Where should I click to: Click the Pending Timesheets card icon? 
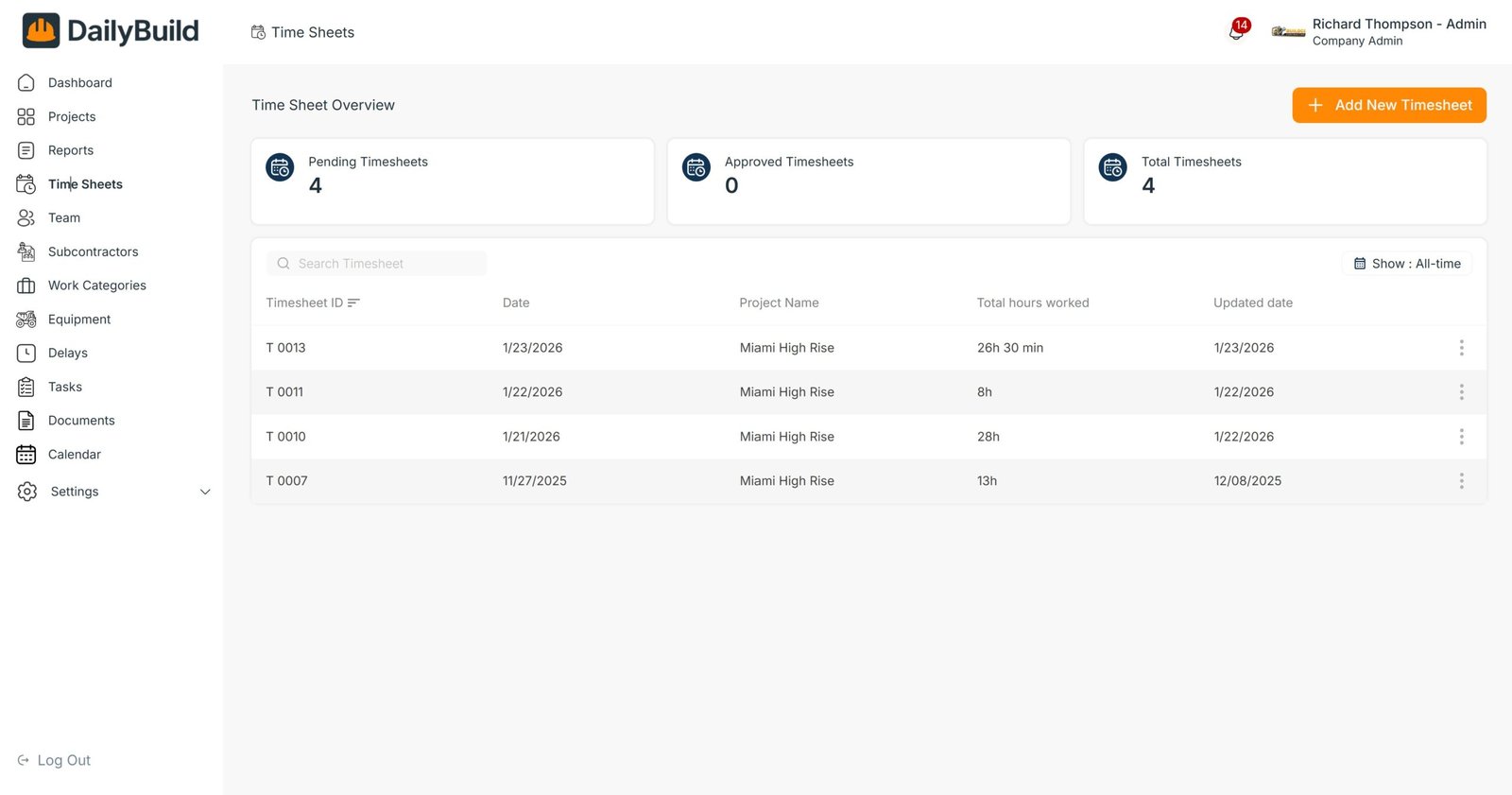pyautogui.click(x=280, y=167)
